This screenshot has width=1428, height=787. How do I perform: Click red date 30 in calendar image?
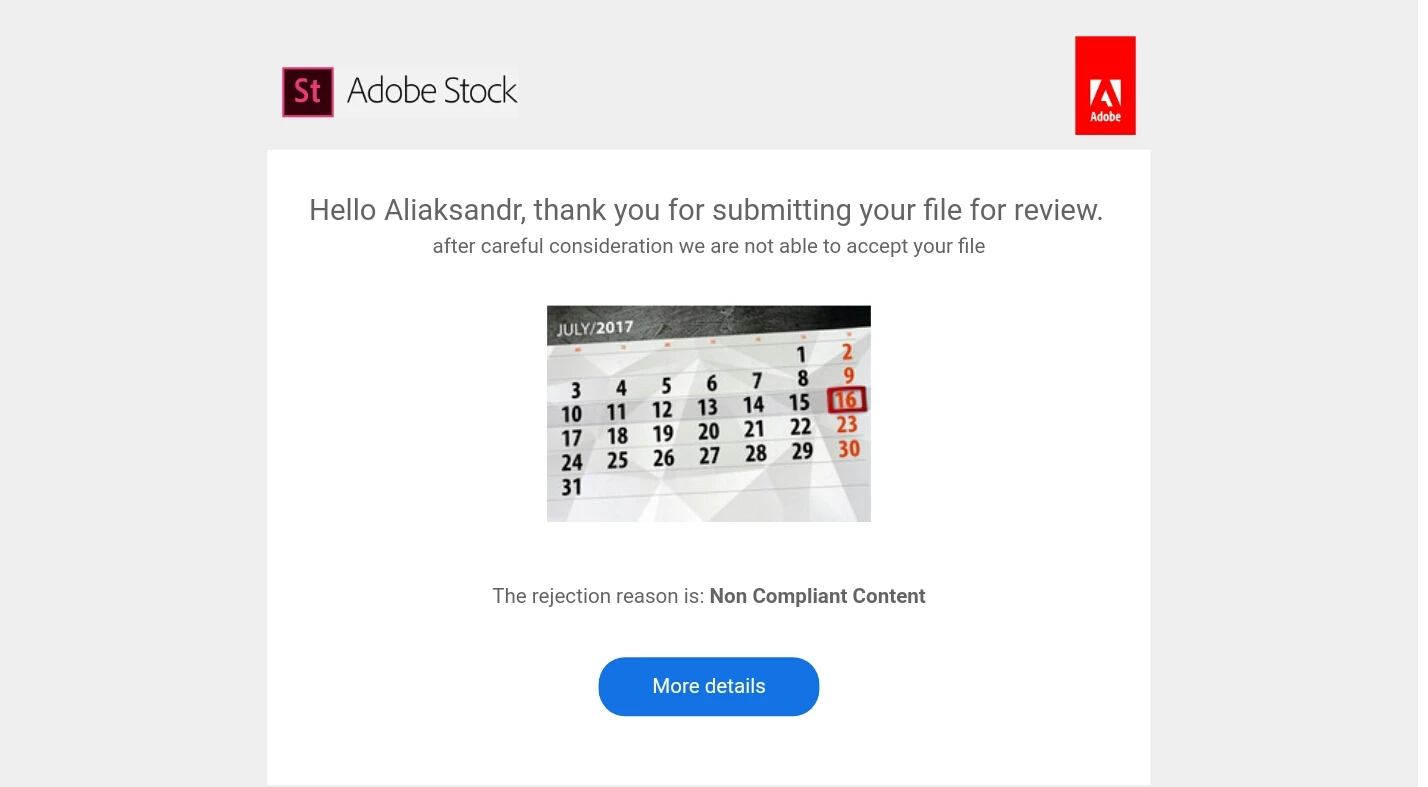coord(849,449)
